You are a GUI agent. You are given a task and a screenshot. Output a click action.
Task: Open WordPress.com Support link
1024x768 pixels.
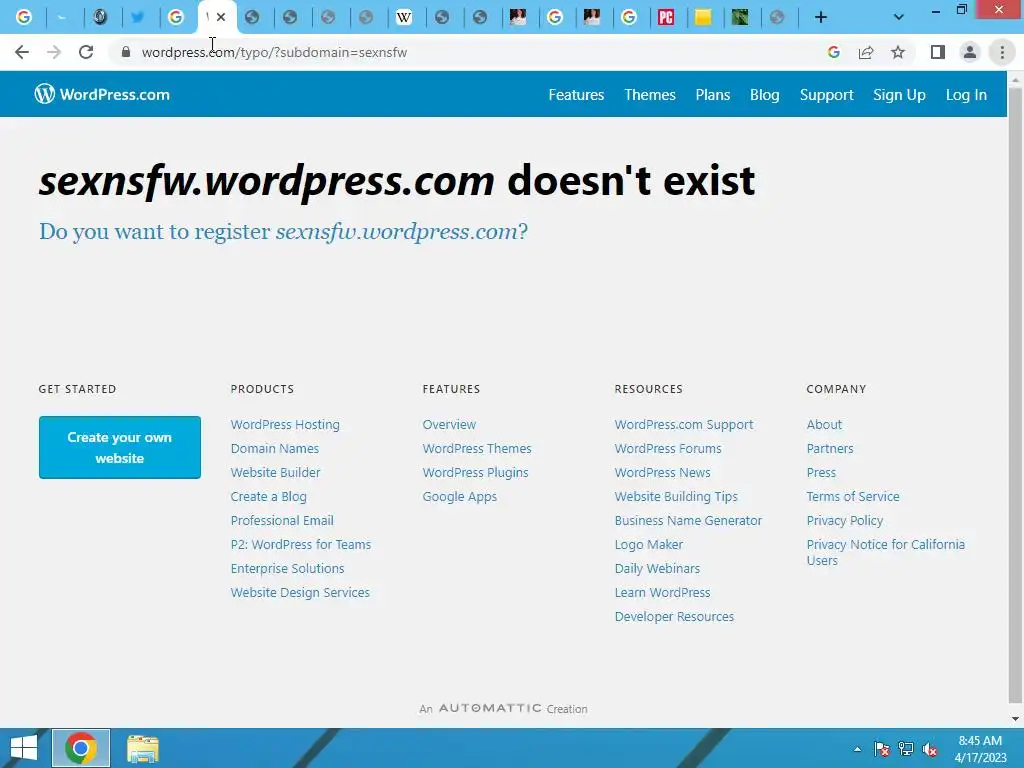[x=684, y=424]
